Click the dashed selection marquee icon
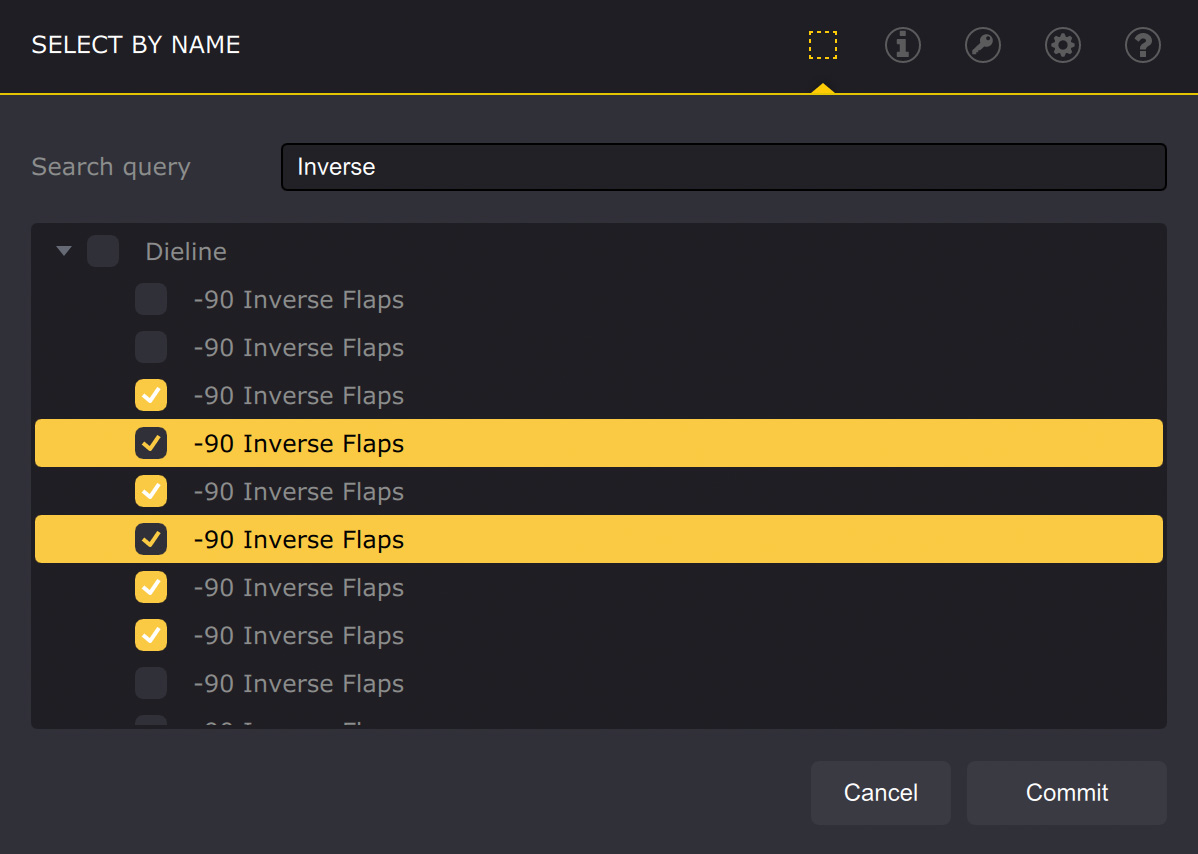The height and width of the screenshot is (854, 1198). point(822,45)
